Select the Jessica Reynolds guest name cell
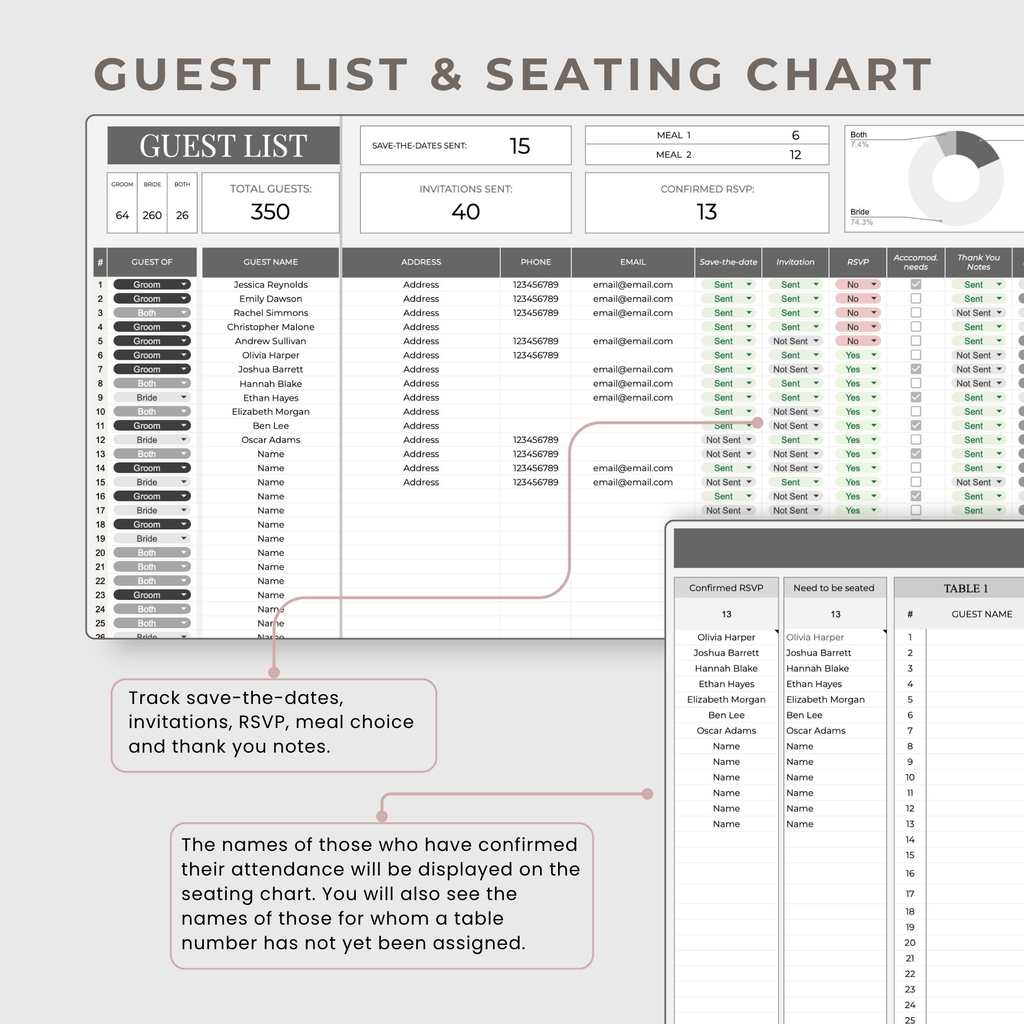Image resolution: width=1024 pixels, height=1024 pixels. [270, 285]
